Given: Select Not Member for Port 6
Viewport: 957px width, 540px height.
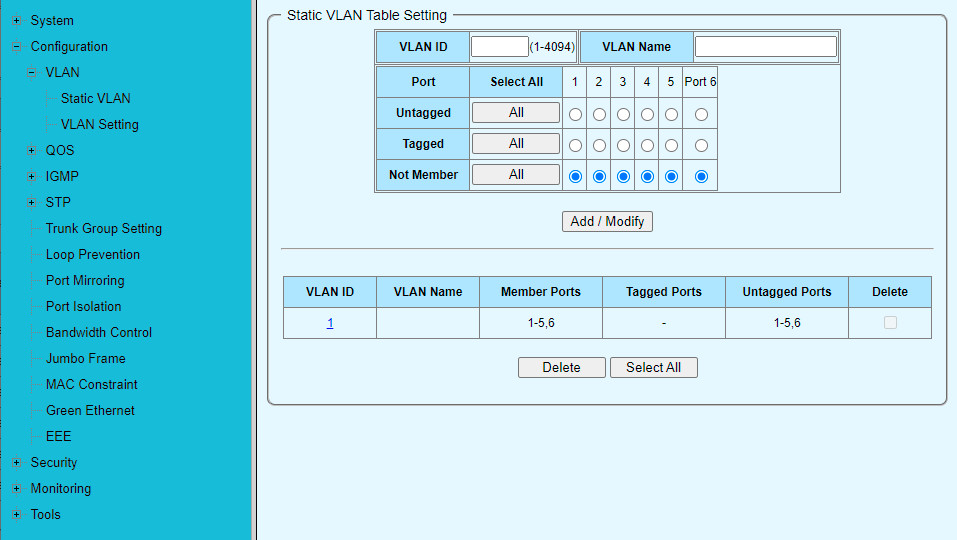Looking at the screenshot, I should pos(701,177).
